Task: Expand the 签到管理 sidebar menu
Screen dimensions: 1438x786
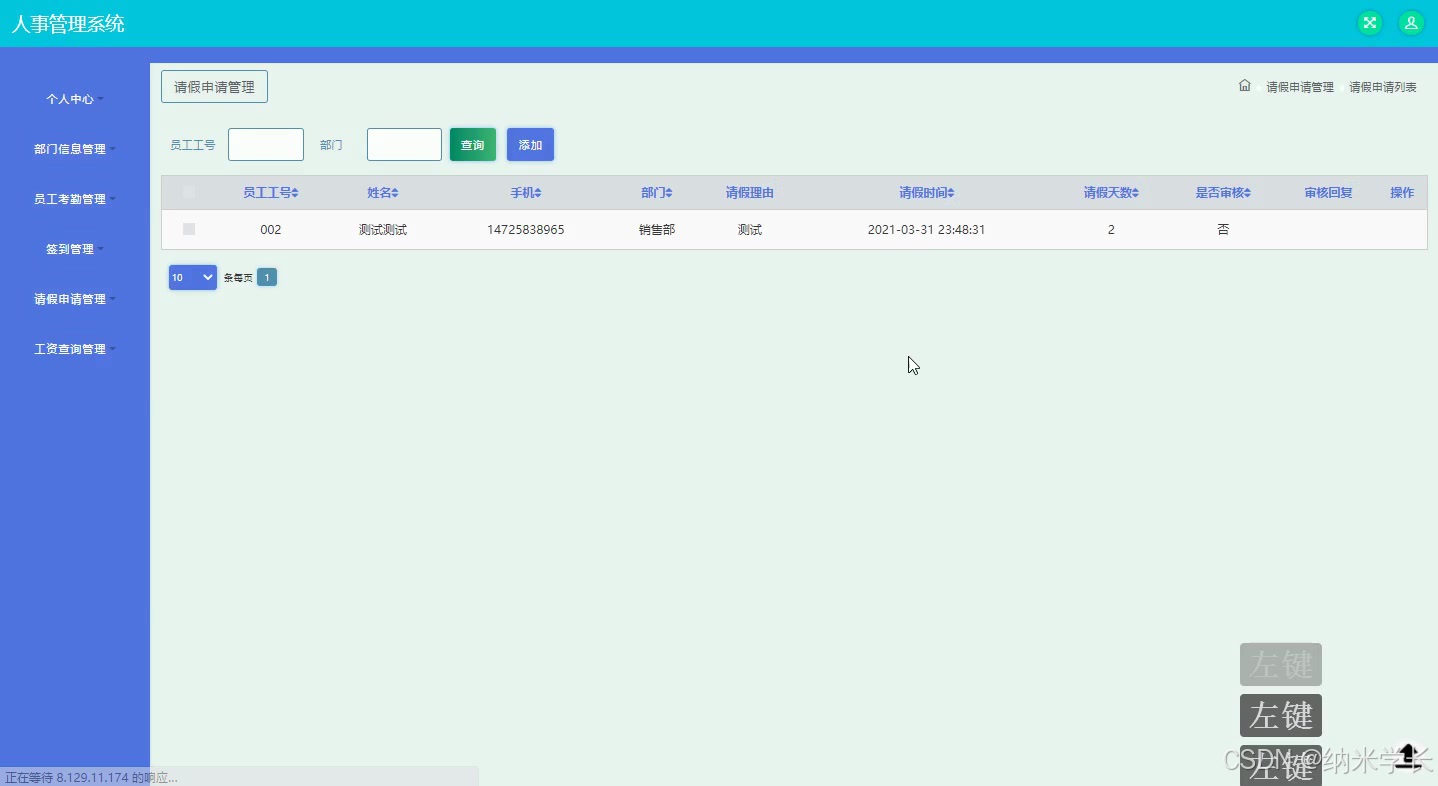Action: point(75,249)
